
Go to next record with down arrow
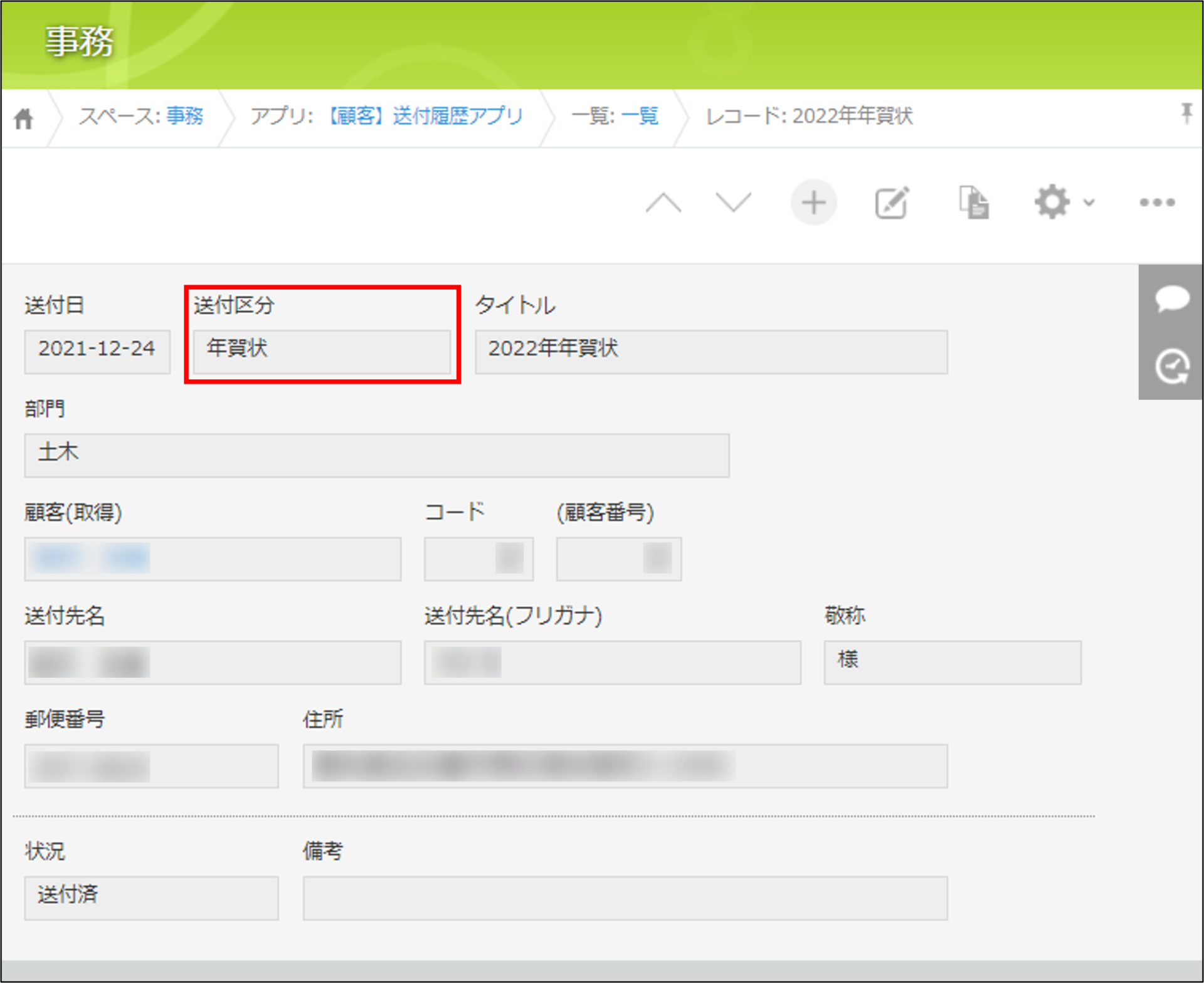coord(733,203)
